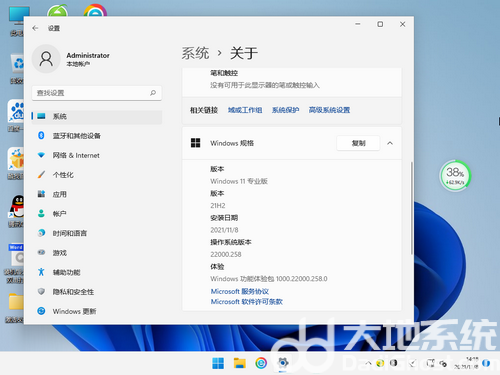Open the Administrator account avatar
This screenshot has height=375, width=500.
[x=46, y=59]
